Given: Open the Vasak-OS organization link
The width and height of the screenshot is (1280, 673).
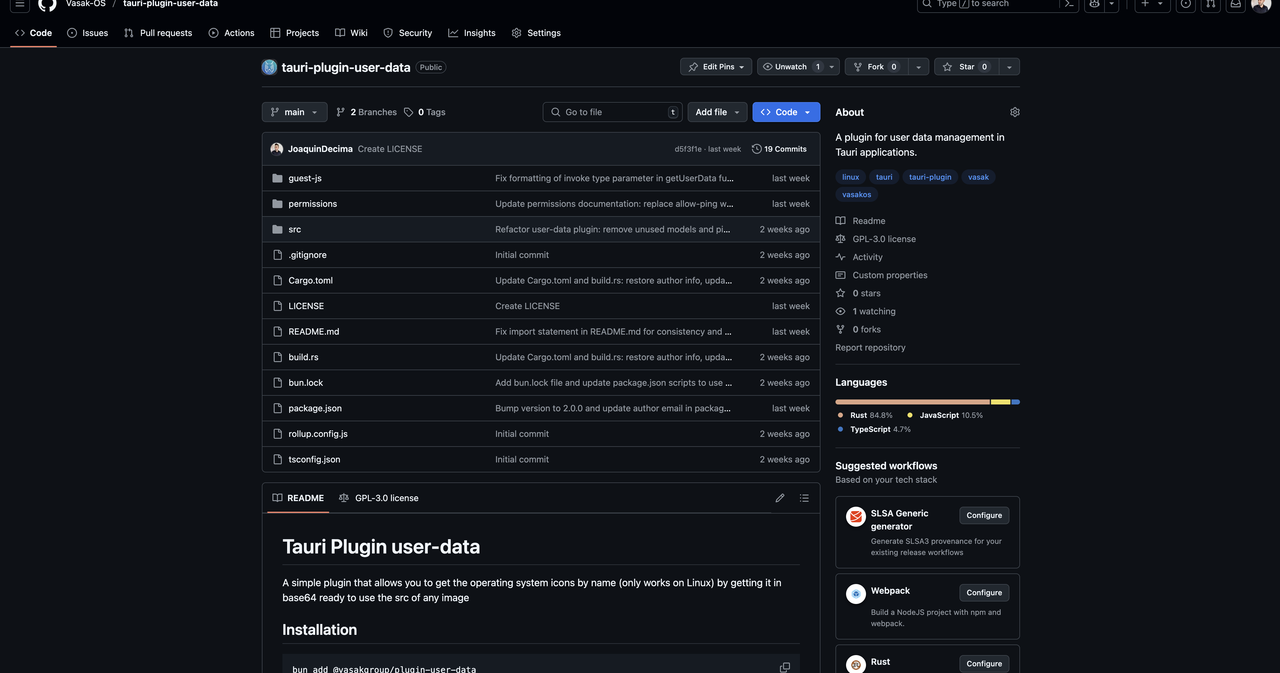Looking at the screenshot, I should point(86,4).
